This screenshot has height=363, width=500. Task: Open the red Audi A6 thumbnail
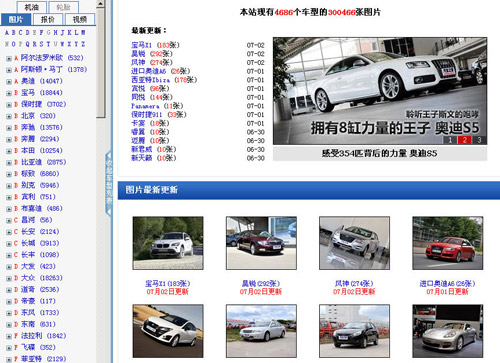[448, 243]
